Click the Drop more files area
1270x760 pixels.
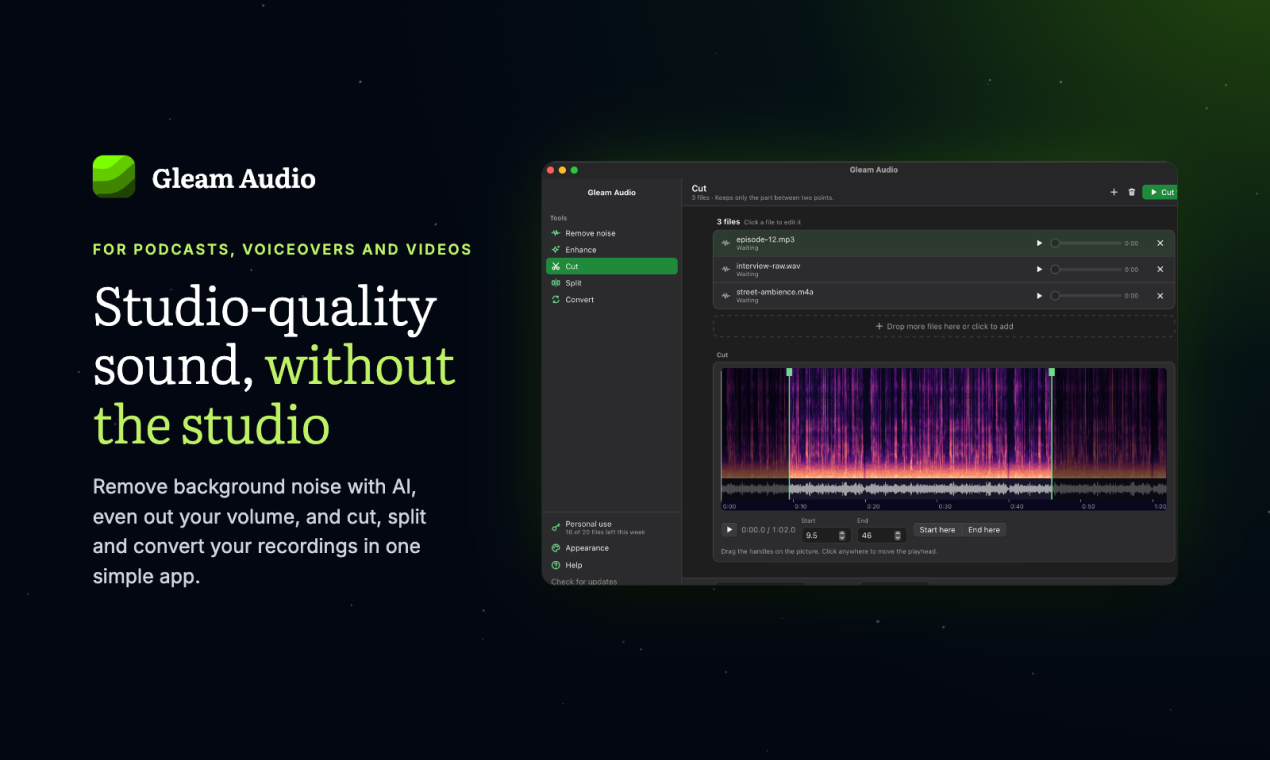(944, 326)
